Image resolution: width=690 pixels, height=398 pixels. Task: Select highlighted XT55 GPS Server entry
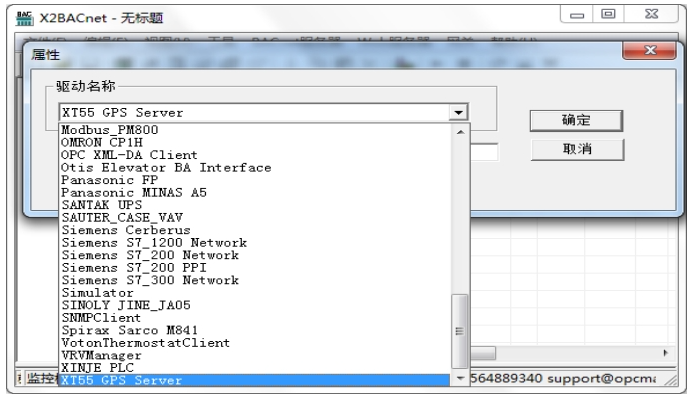coord(255,380)
